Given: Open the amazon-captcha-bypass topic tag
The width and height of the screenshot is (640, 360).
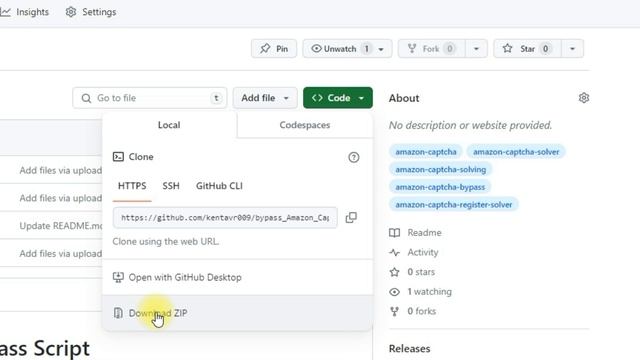Looking at the screenshot, I should point(440,187).
